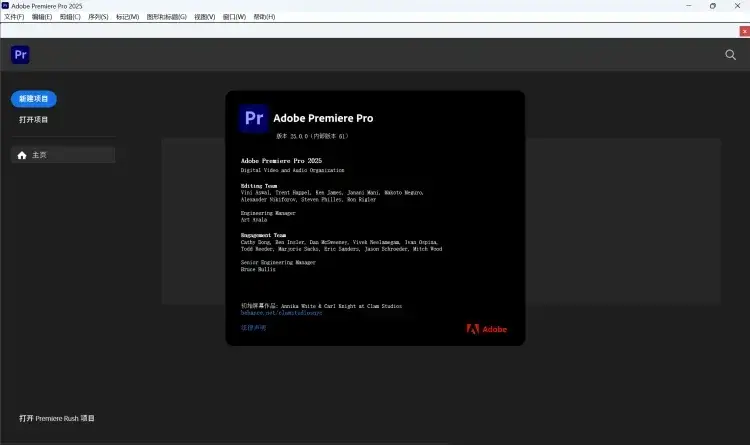Click 打开项目 in the sidebar
The image size is (750, 445).
tap(33, 120)
